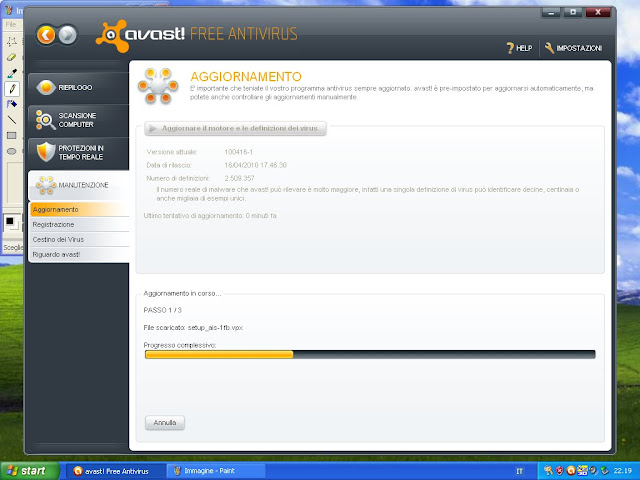
Task: Open the Windows Start menu
Action: tap(29, 471)
